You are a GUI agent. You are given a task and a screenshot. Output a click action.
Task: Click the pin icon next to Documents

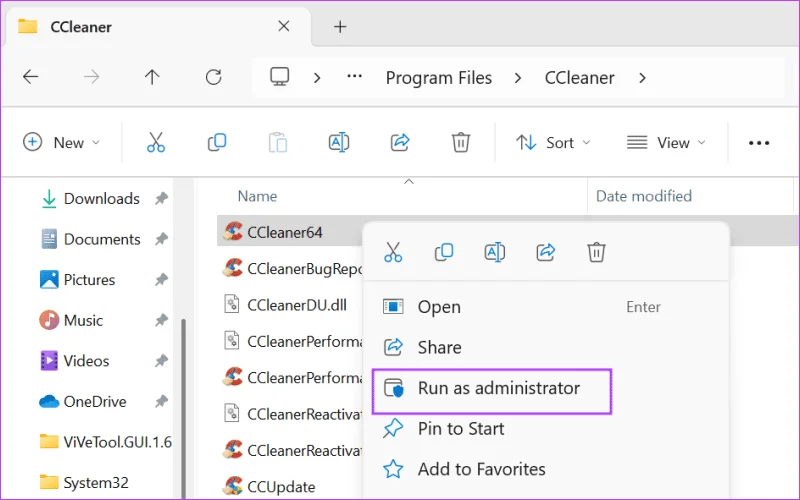[x=161, y=239]
